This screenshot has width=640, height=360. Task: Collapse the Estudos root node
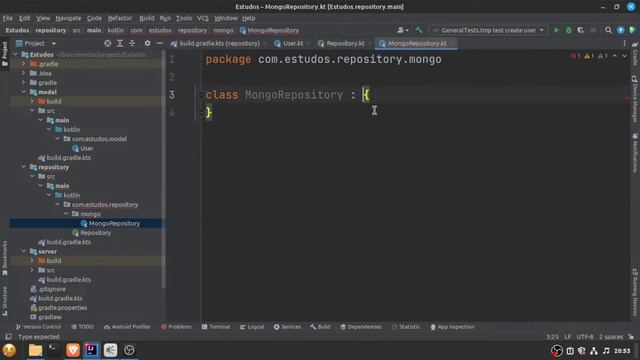[15, 54]
